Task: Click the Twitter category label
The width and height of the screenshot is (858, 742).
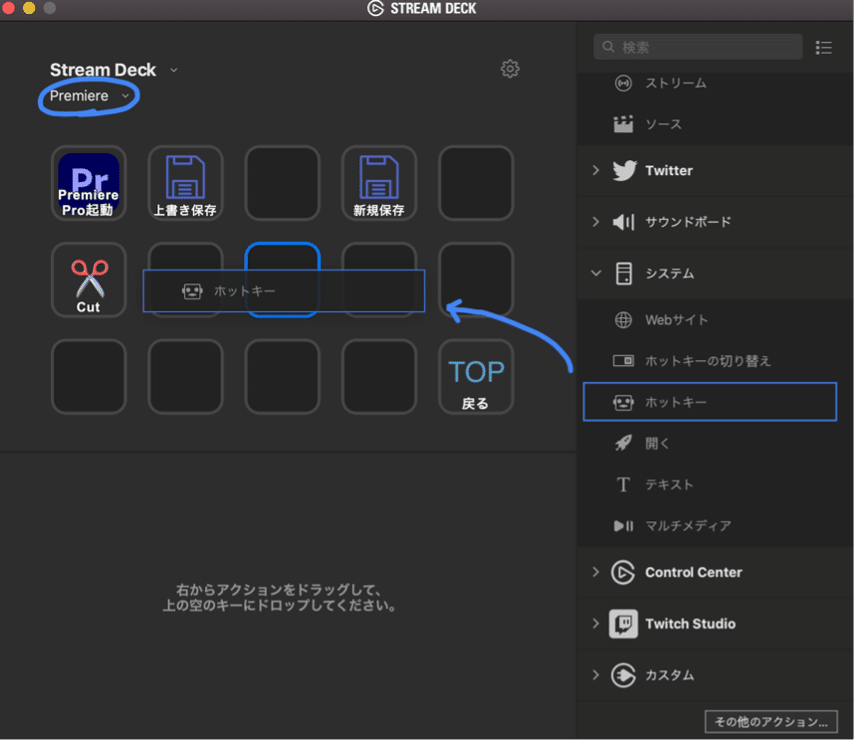Action: click(669, 171)
